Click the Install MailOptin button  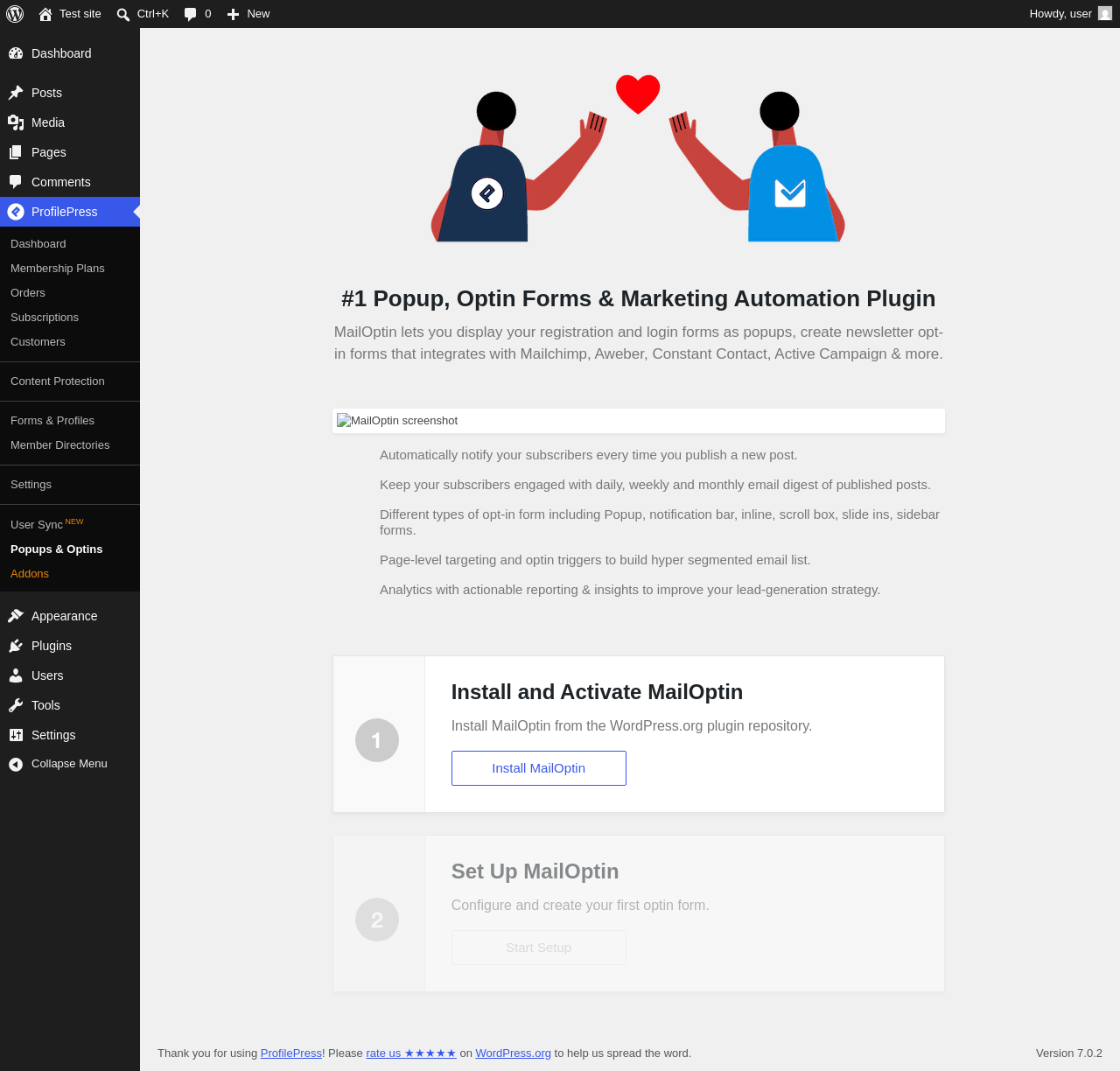point(539,768)
